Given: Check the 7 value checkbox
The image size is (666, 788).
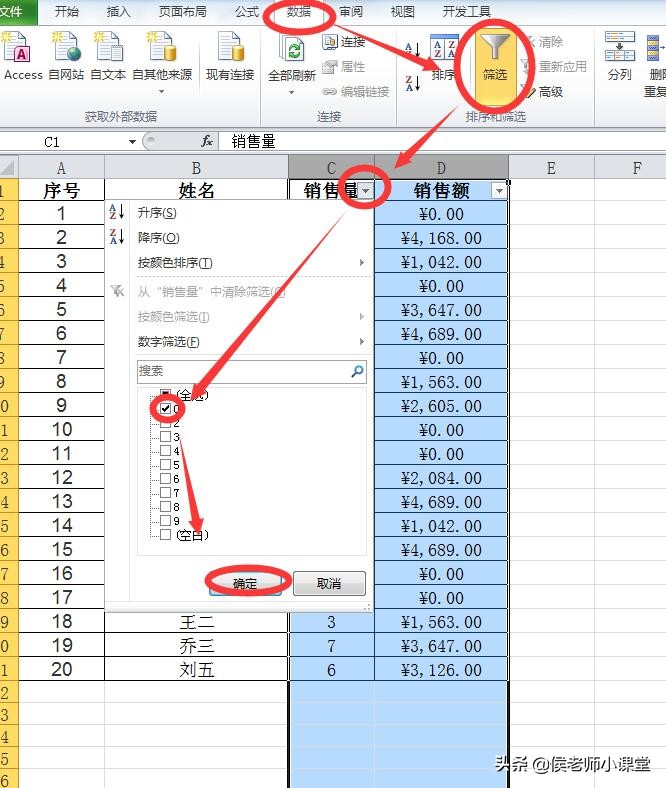Looking at the screenshot, I should (165, 492).
